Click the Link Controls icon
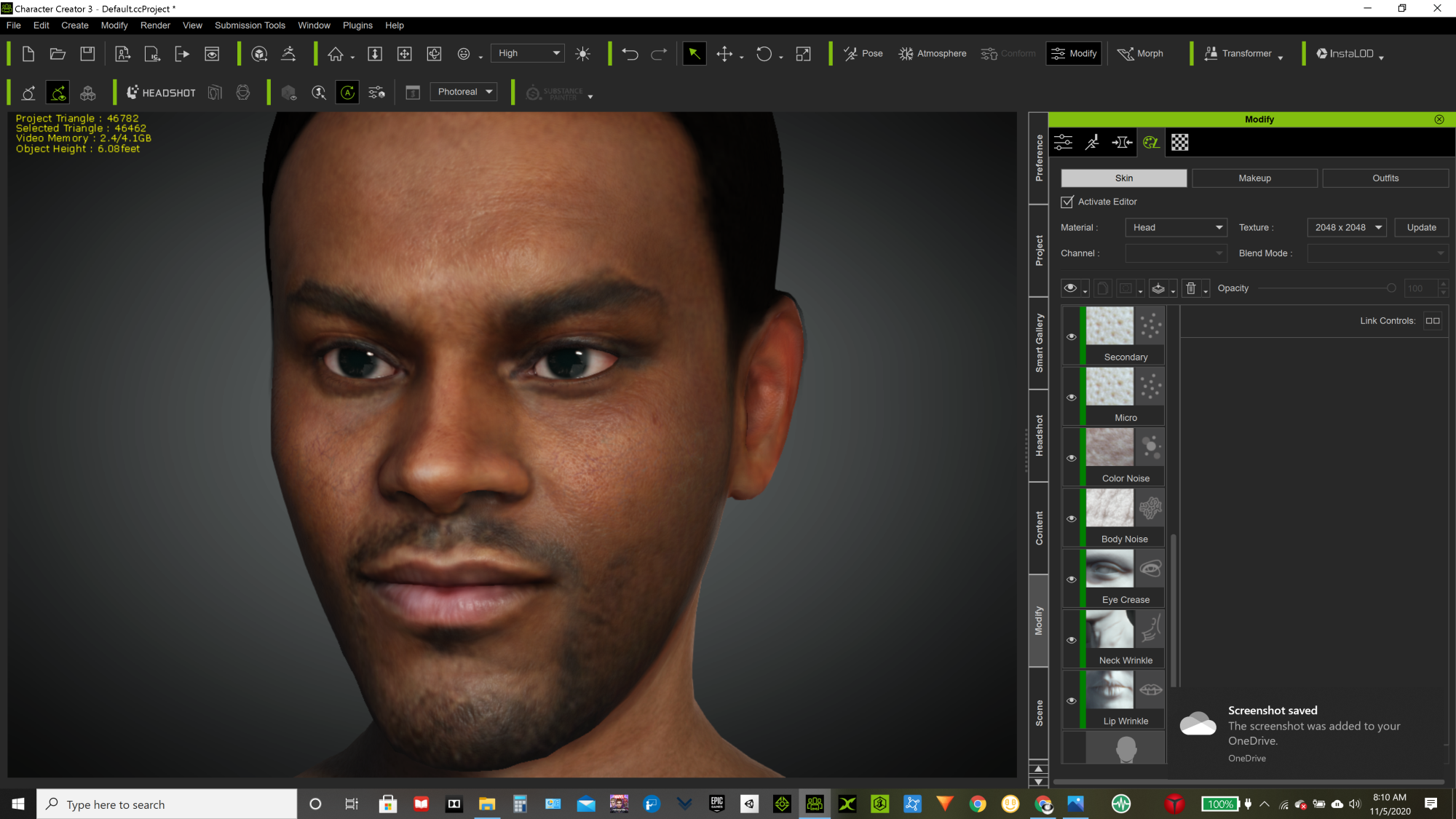Screen dimensions: 1456x819 point(1433,321)
